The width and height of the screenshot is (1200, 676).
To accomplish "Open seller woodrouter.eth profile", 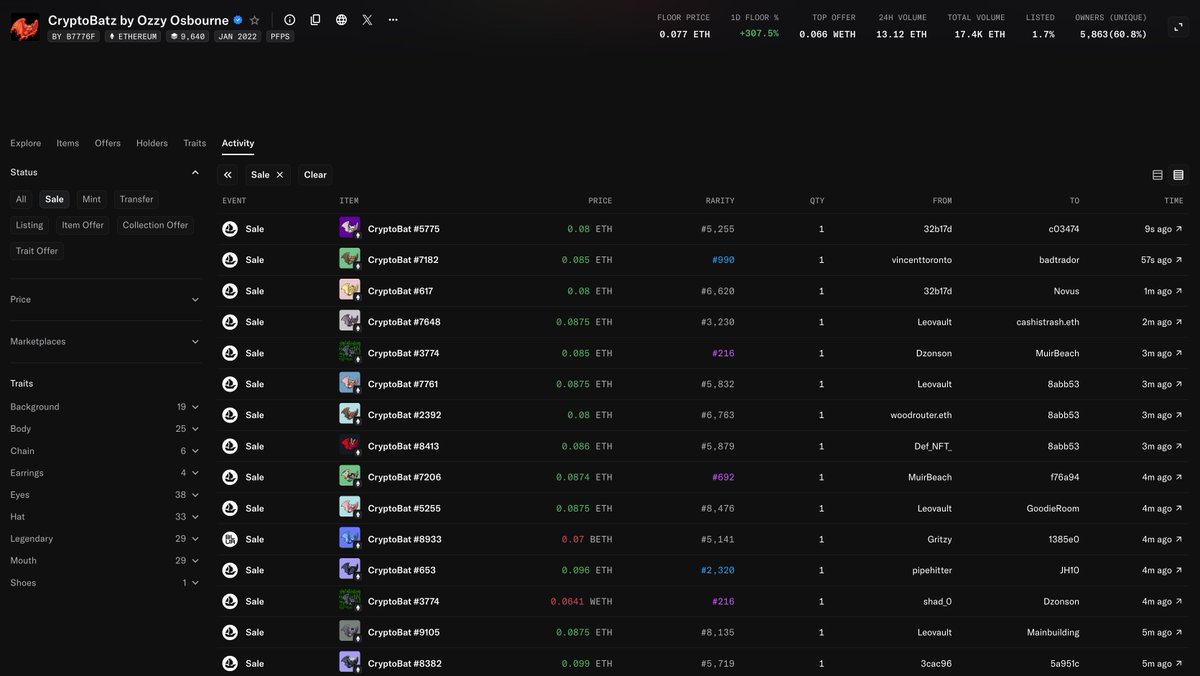I will tap(921, 415).
